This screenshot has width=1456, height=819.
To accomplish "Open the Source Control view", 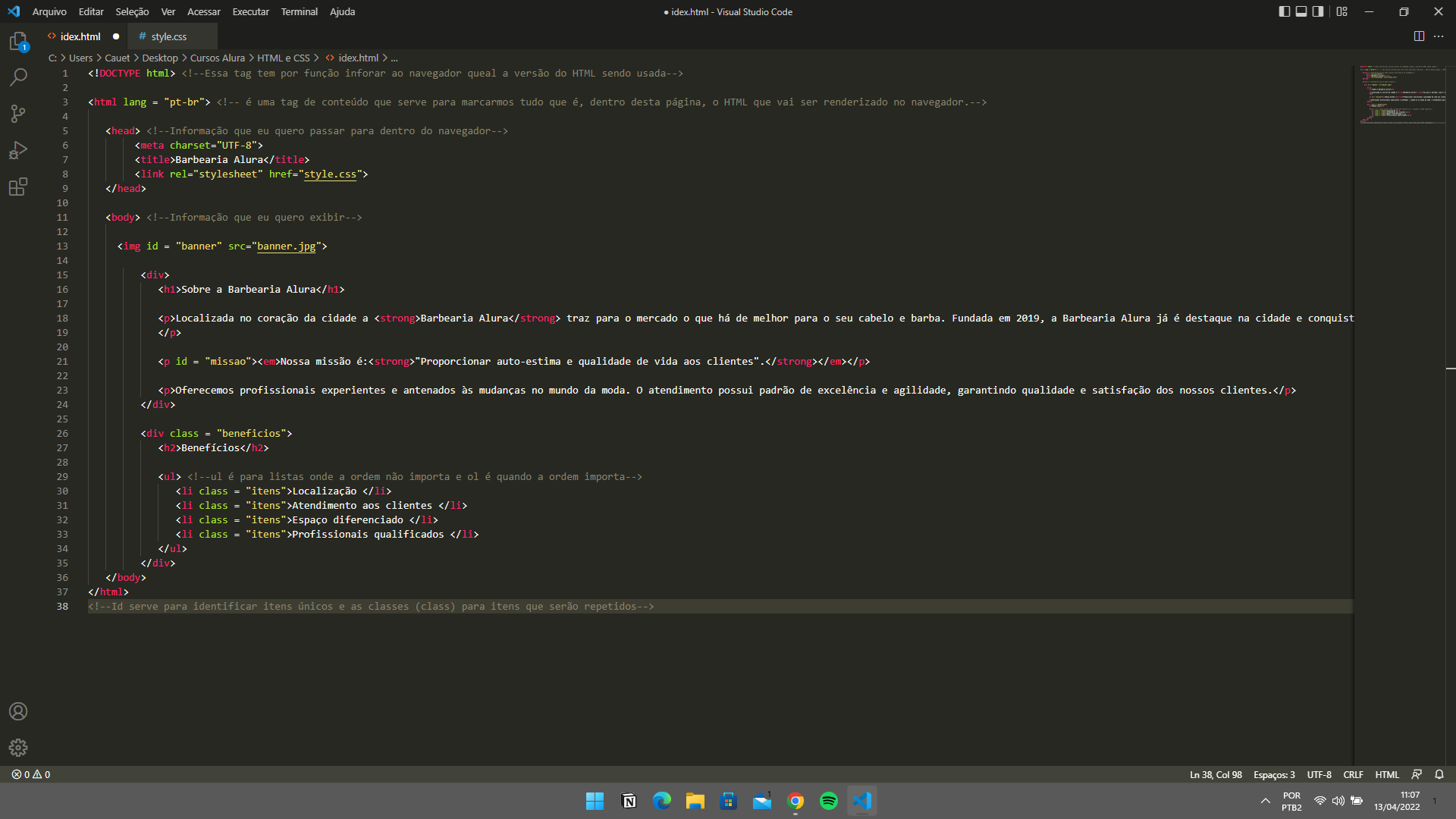I will 18,114.
